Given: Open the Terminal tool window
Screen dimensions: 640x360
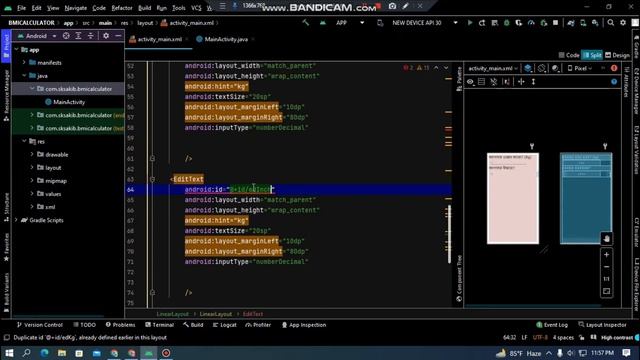Looking at the screenshot, I should click(160, 325).
